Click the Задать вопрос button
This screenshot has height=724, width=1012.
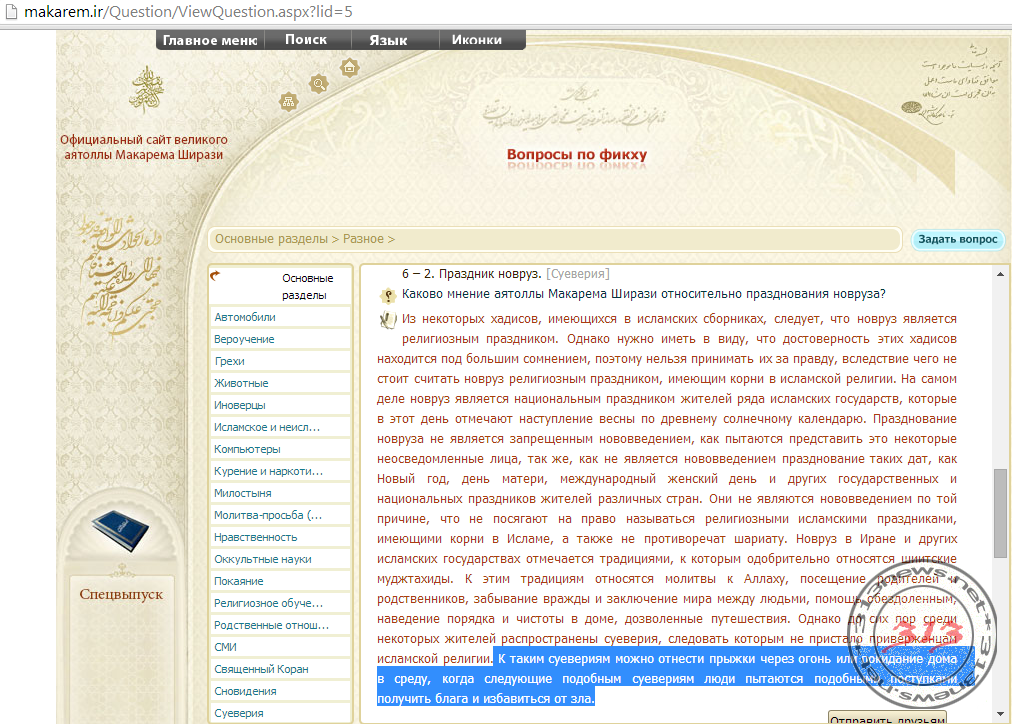(x=958, y=239)
